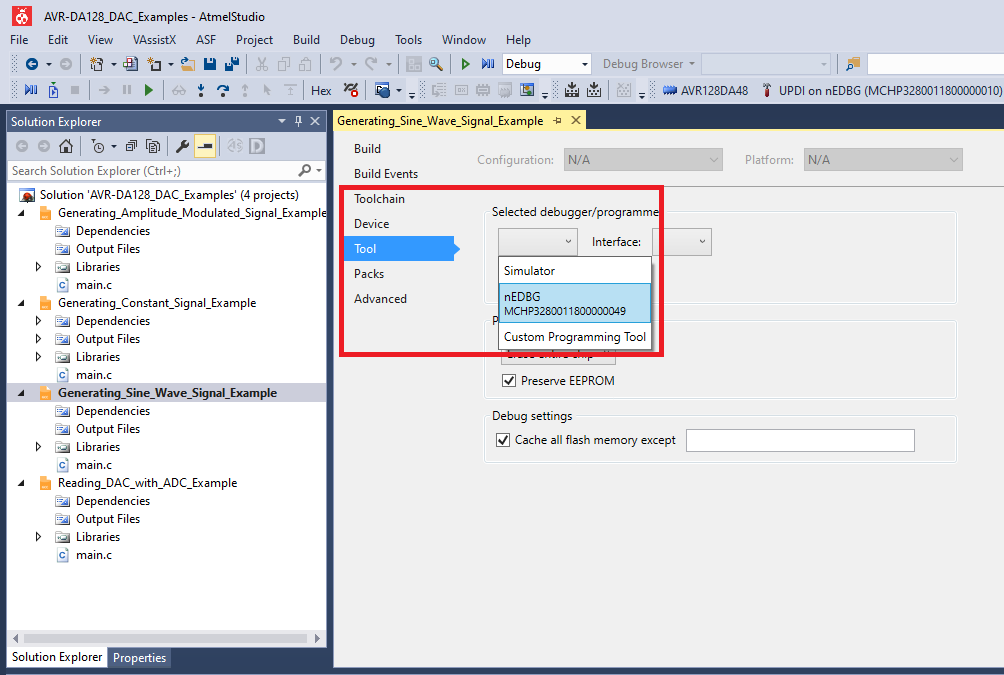The image size is (1004, 675).
Task: Click Collapse All icon in Solution Explorer
Action: pos(131,147)
